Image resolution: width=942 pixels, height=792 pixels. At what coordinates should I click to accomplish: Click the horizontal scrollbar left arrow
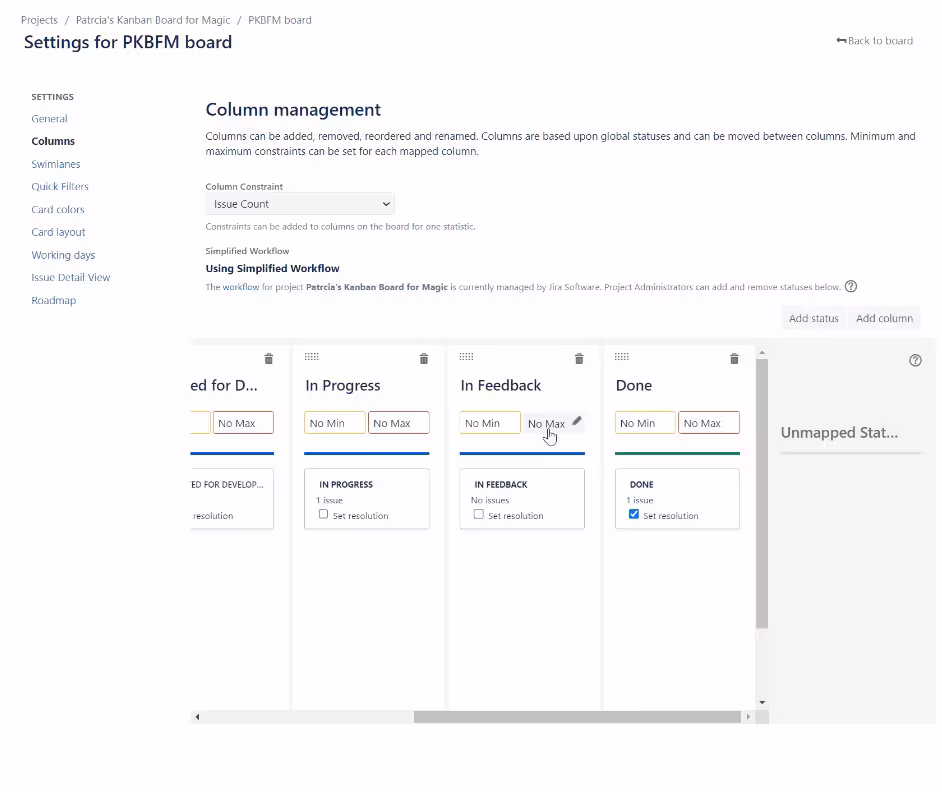click(x=197, y=717)
